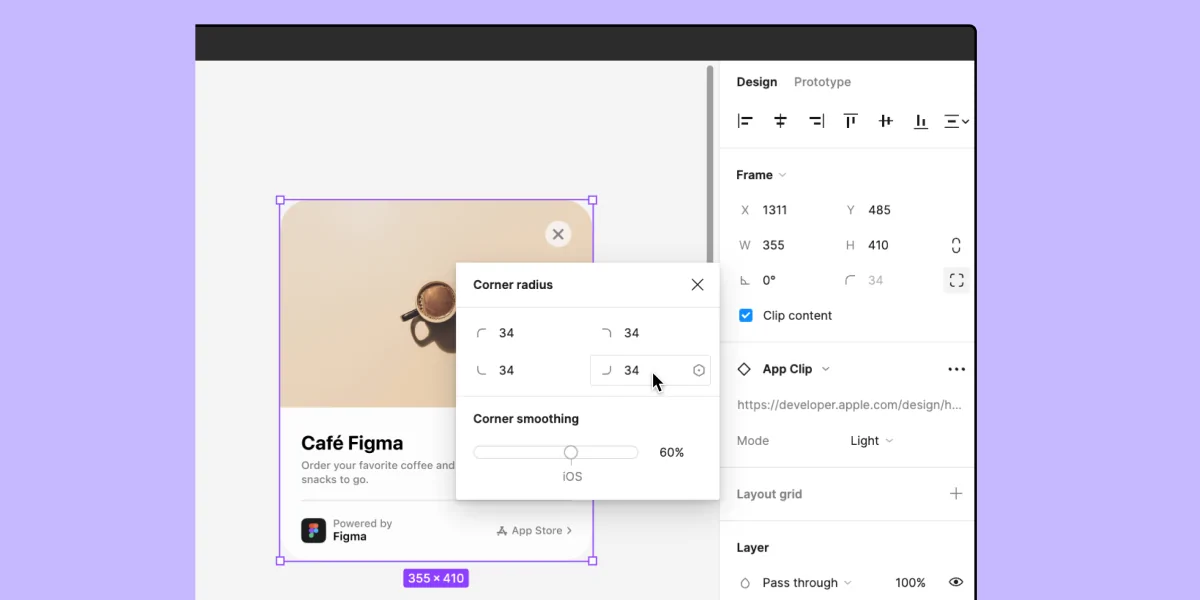
Task: Close the Corner radius popup
Action: coord(697,285)
